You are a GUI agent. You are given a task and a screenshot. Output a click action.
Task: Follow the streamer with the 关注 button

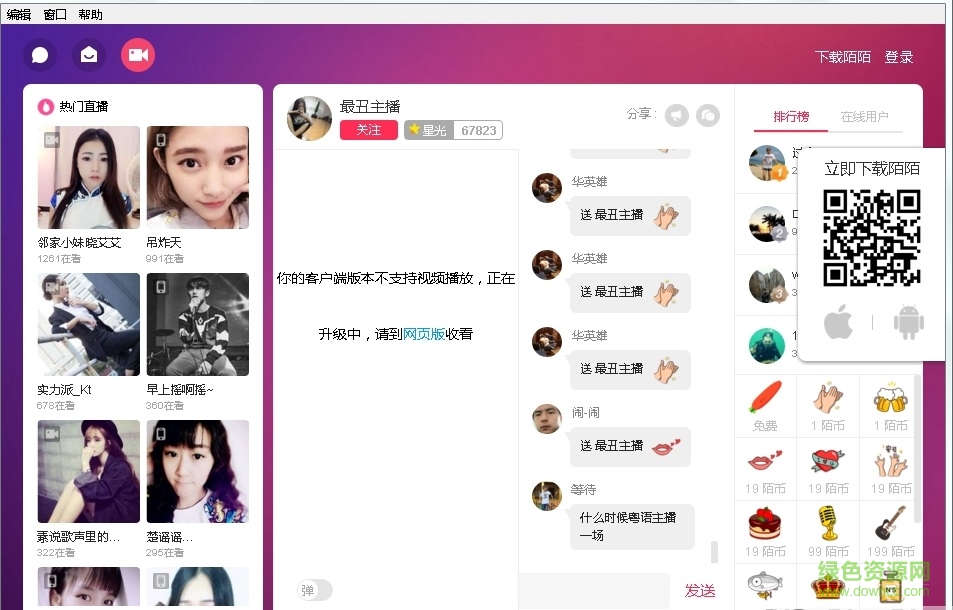coord(368,130)
